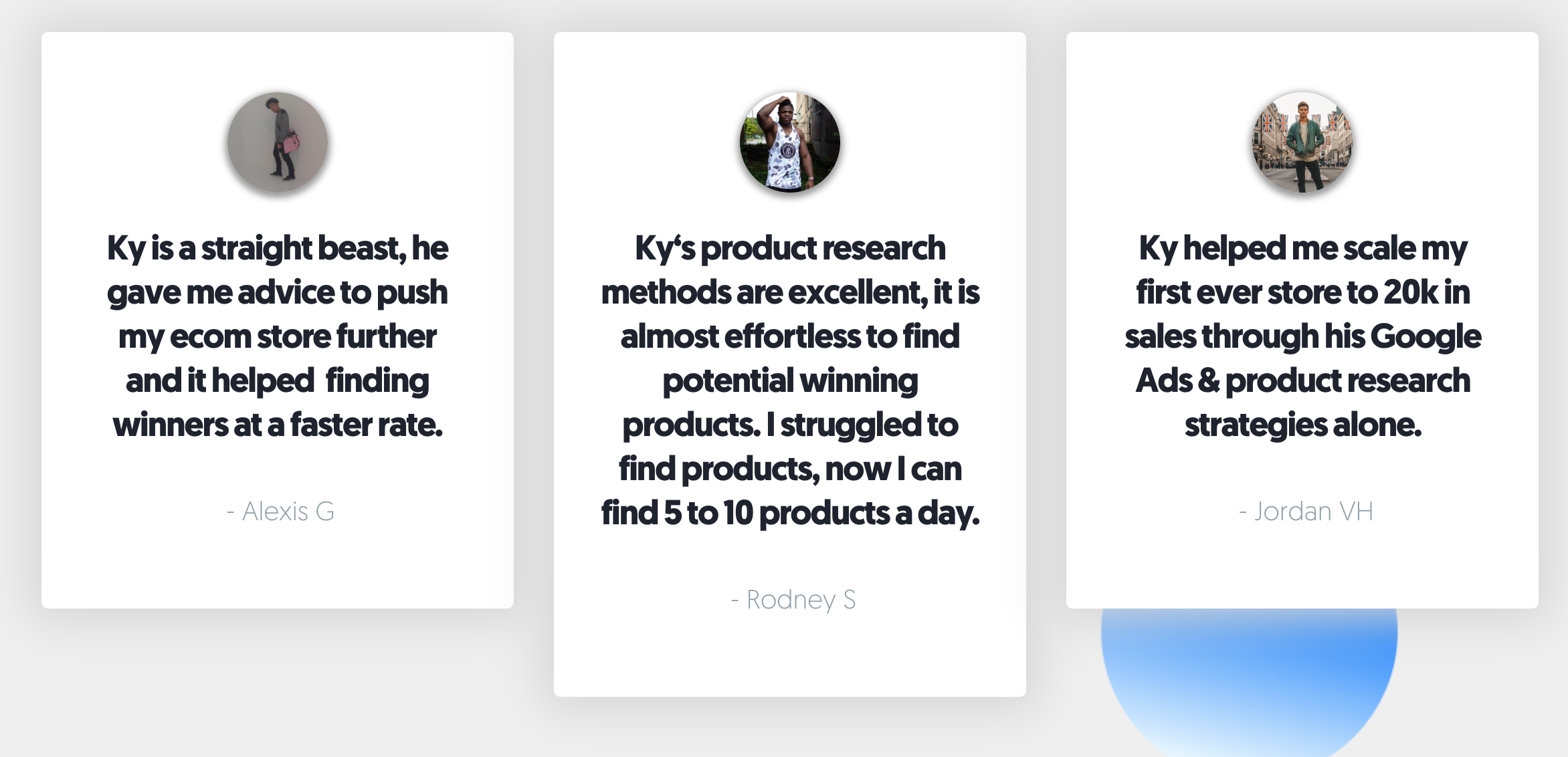This screenshot has height=757, width=1568.
Task: Click Jordan VH's circular avatar photo
Action: [1302, 142]
